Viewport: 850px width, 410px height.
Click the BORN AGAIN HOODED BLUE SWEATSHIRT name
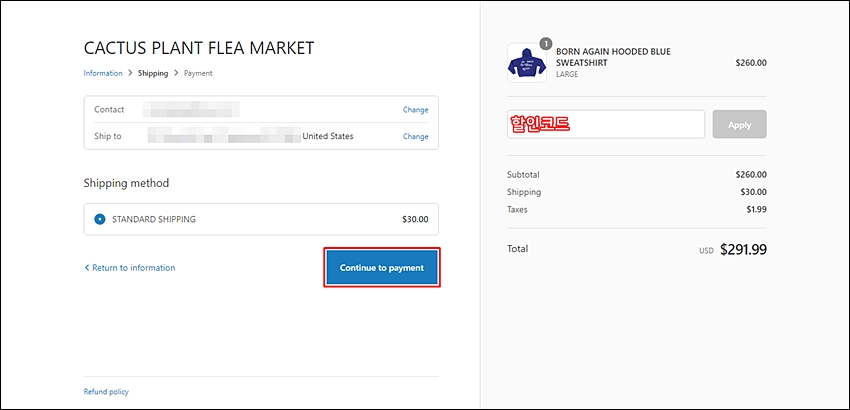614,57
